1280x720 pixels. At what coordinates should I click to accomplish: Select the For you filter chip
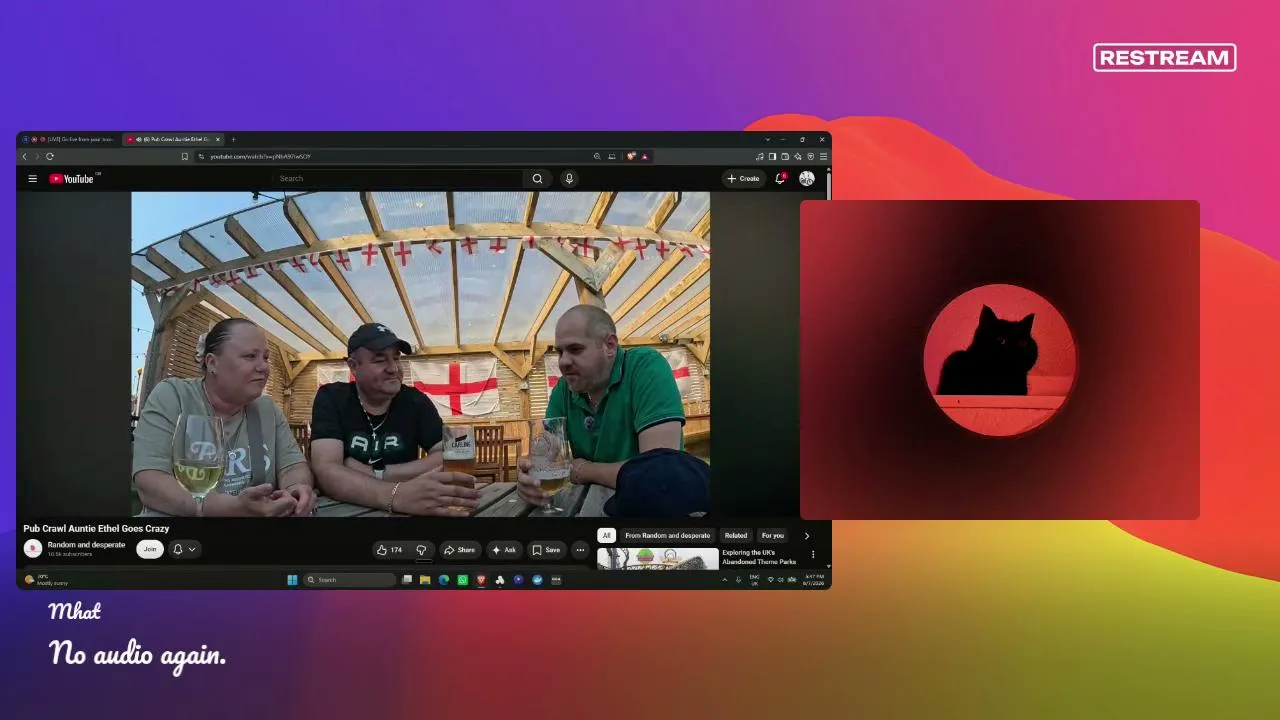tap(772, 536)
